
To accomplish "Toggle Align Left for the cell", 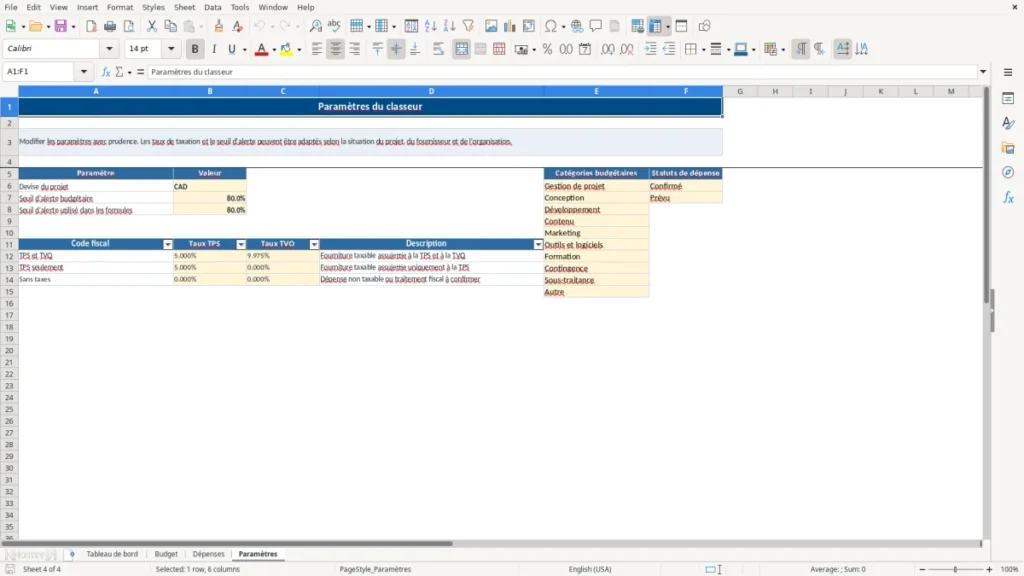I will click(317, 49).
